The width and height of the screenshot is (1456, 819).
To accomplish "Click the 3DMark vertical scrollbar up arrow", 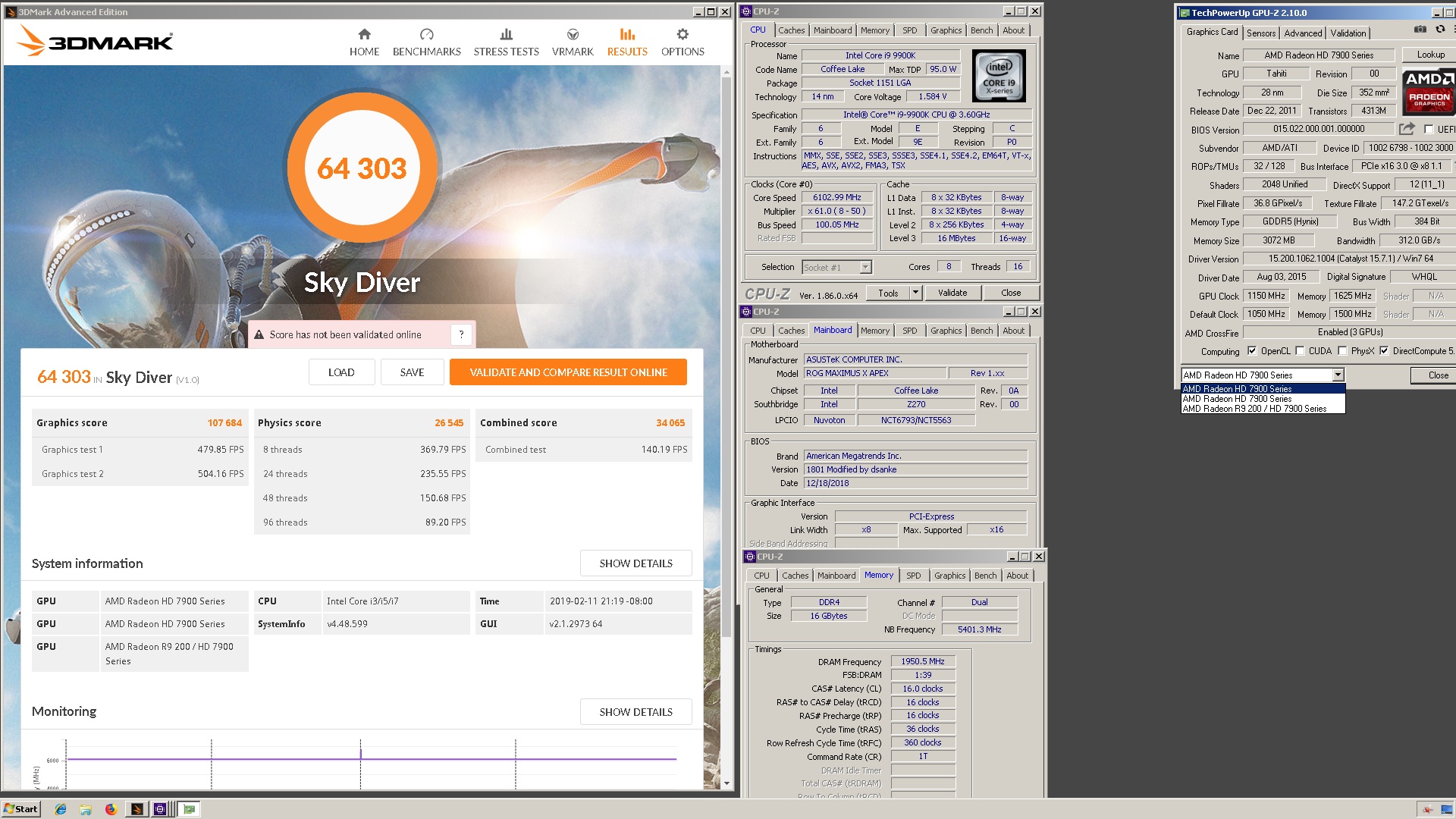I will [x=726, y=72].
